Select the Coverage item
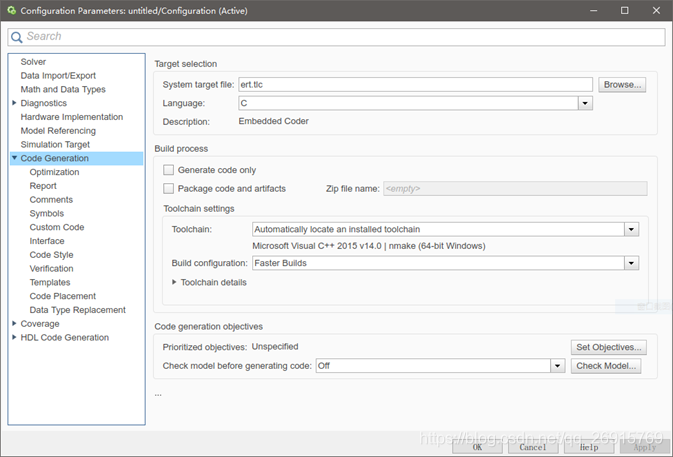This screenshot has height=457, width=673. pyautogui.click(x=40, y=324)
